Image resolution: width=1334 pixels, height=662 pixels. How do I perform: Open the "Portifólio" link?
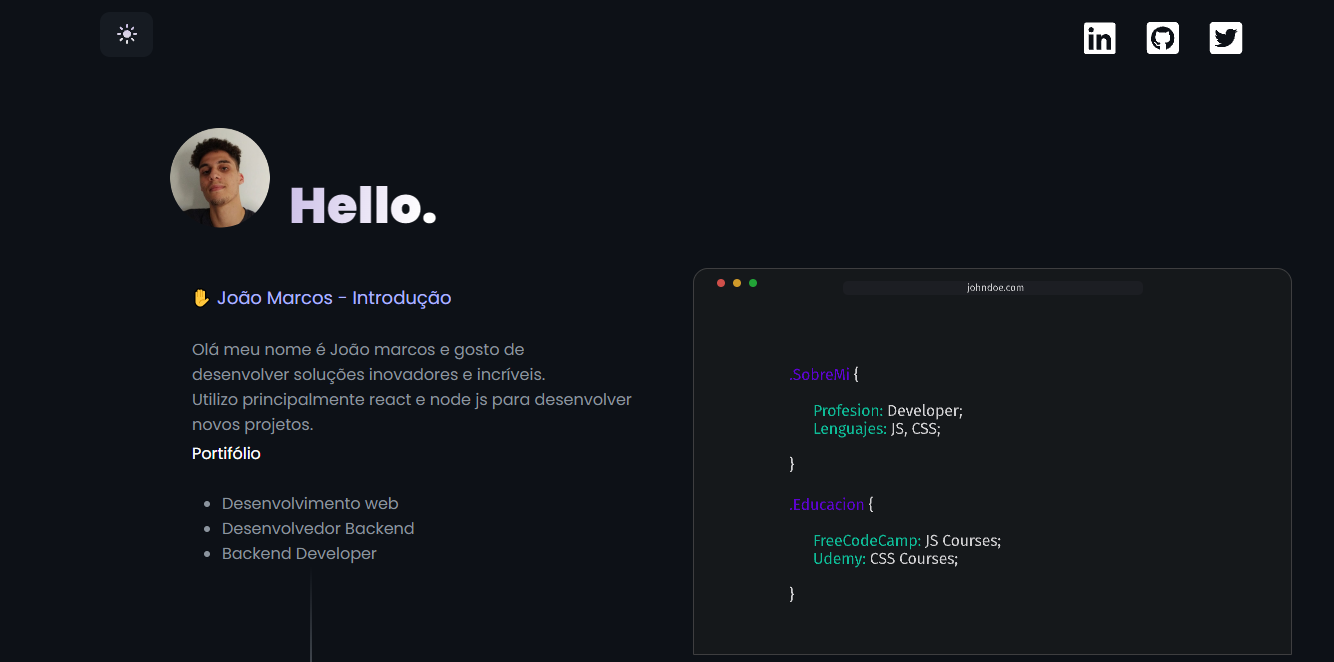pyautogui.click(x=226, y=453)
